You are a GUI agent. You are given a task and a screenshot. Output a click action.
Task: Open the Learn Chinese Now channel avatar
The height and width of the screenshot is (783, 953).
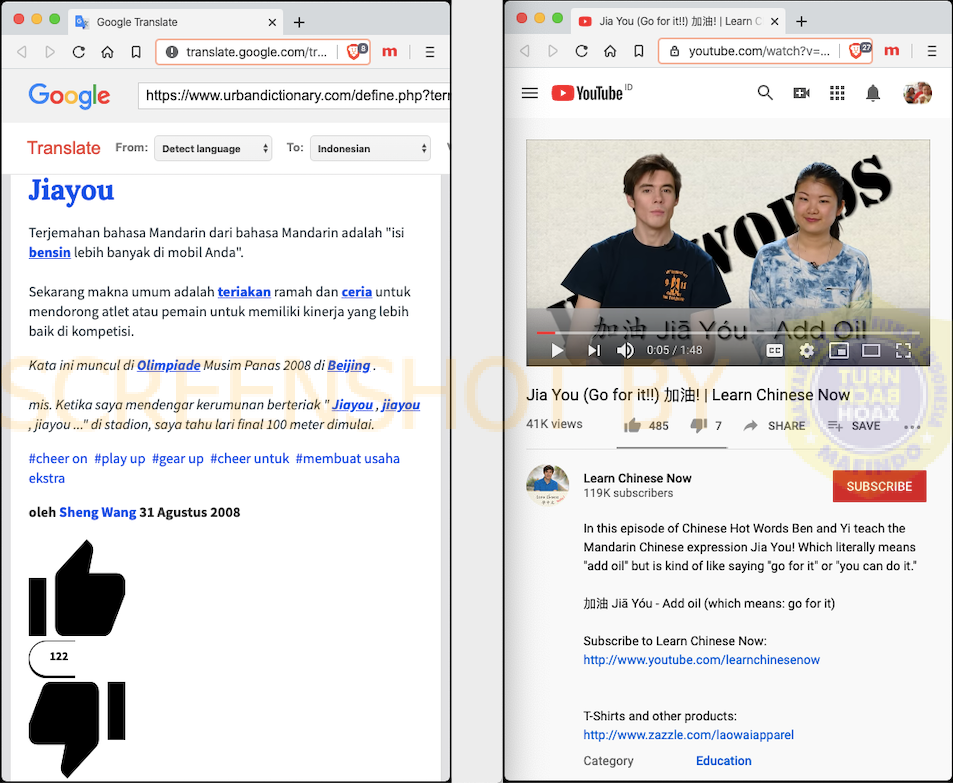click(x=548, y=485)
